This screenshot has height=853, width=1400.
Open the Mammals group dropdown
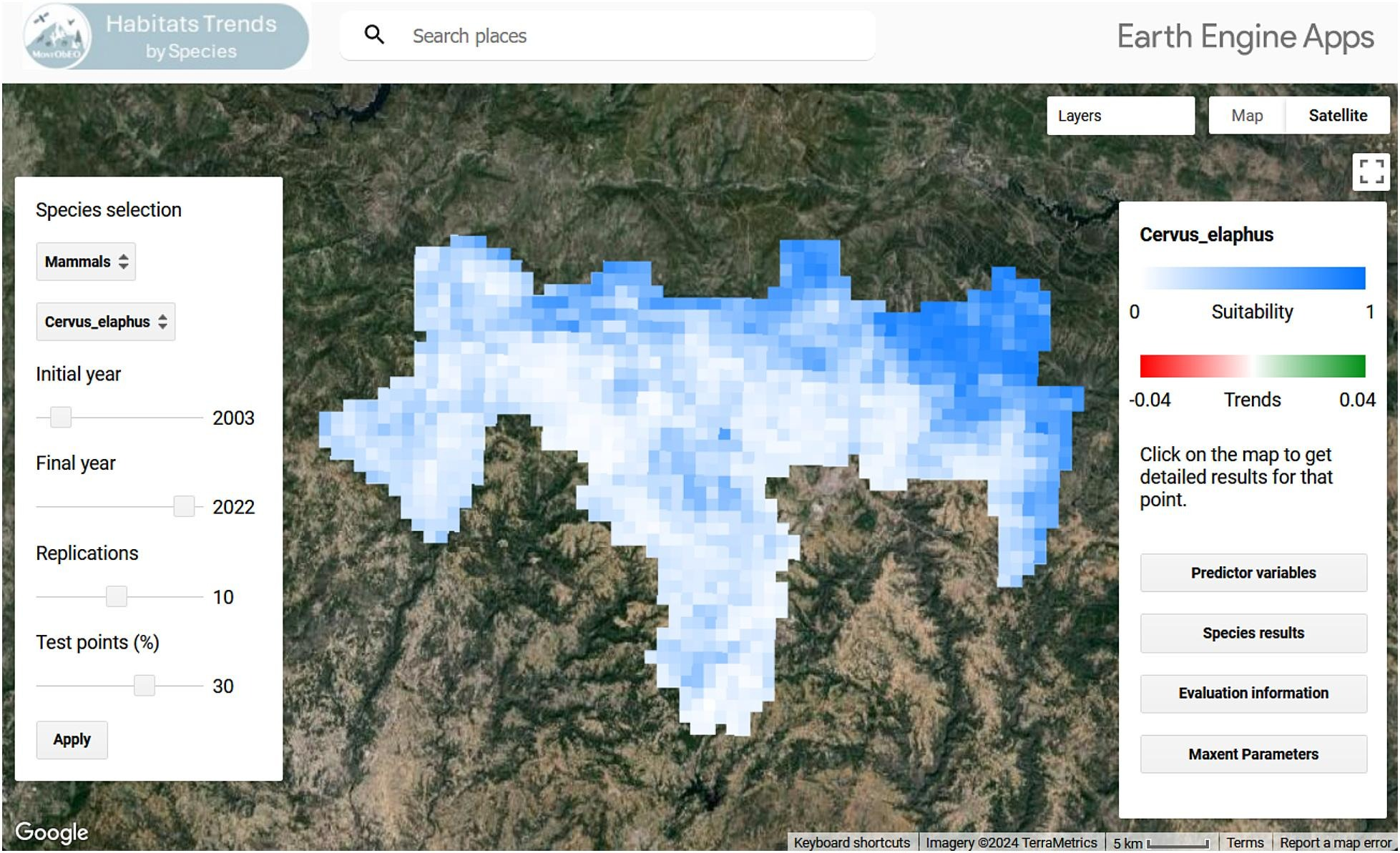pyautogui.click(x=86, y=262)
